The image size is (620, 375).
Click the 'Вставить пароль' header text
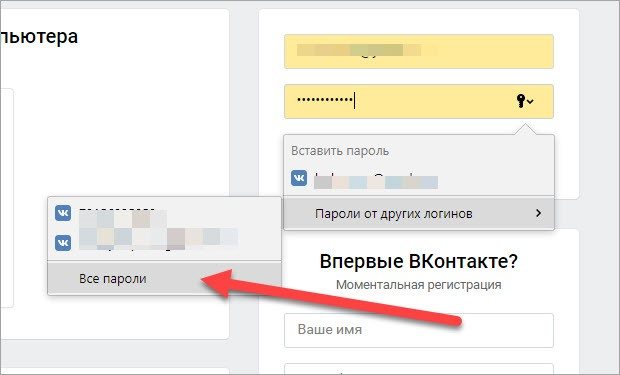pos(340,151)
